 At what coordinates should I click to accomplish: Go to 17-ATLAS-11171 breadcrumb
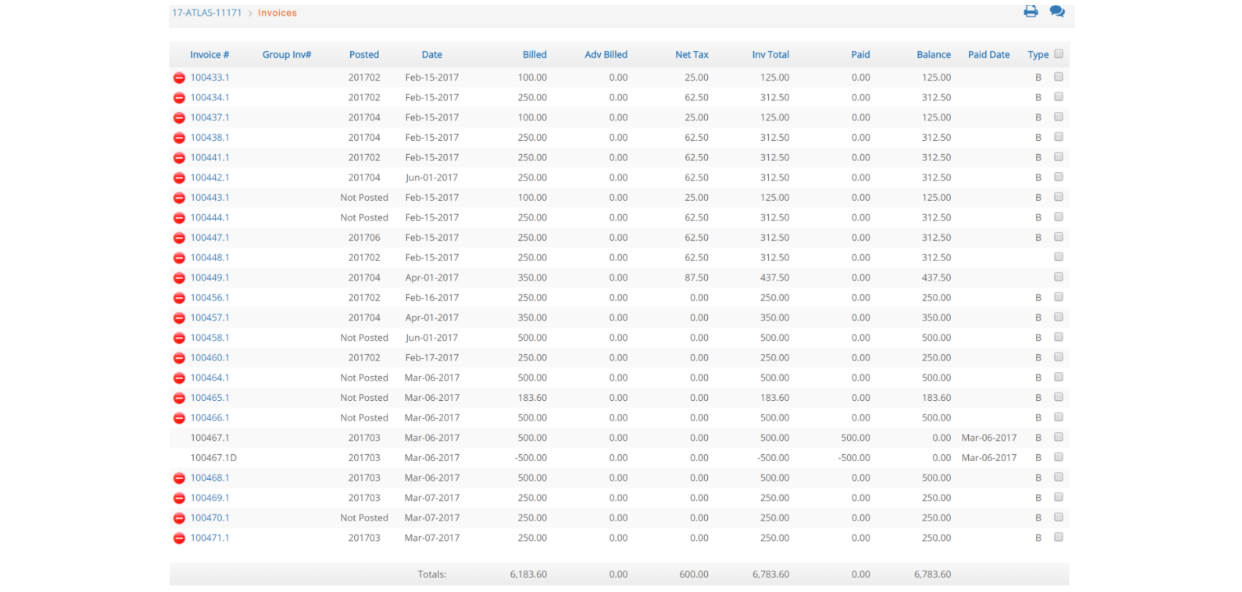[207, 13]
